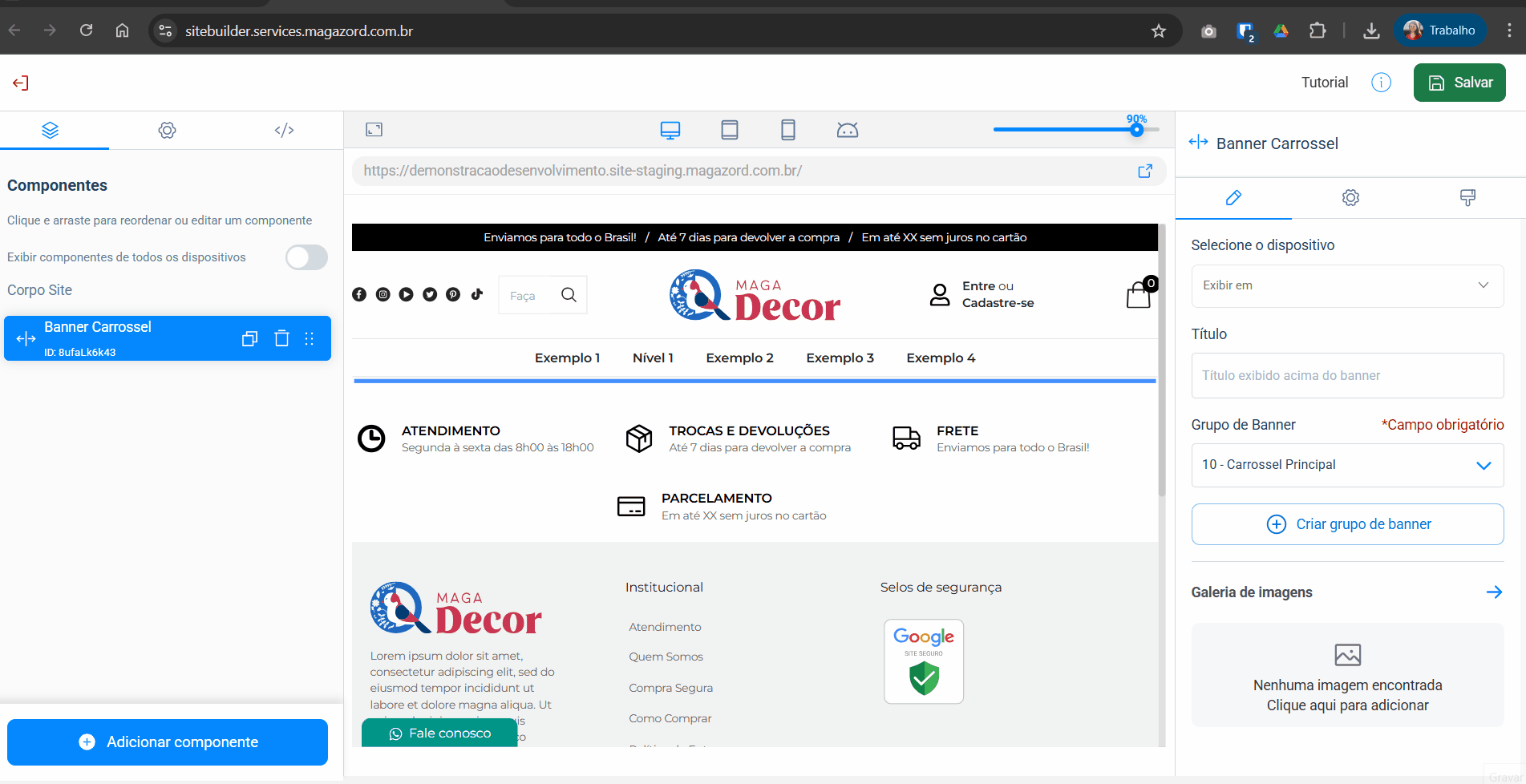Click the Facebook icon in site header
1526x784 pixels.
click(x=359, y=295)
